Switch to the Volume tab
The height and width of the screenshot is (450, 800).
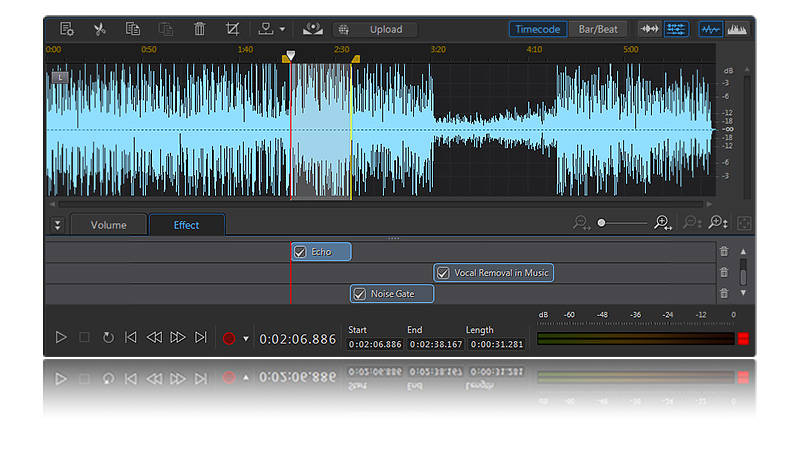[108, 225]
